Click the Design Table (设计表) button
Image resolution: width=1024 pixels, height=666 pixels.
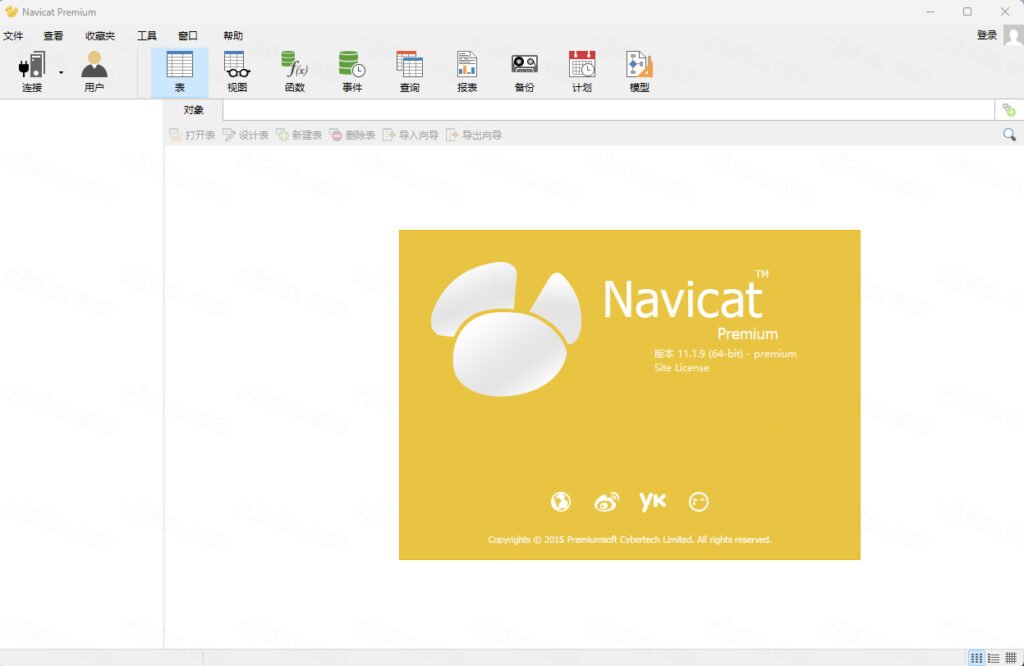coord(246,135)
